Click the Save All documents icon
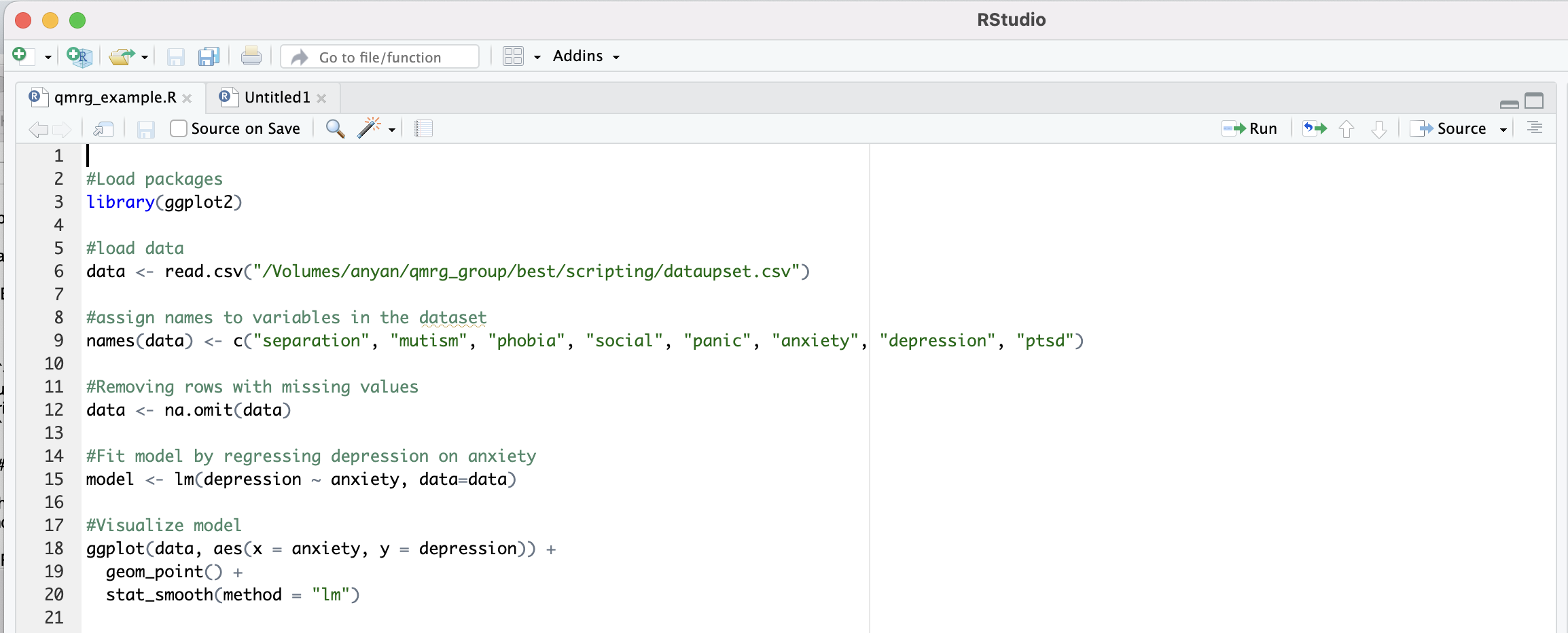Viewport: 1568px width, 633px height. (209, 56)
